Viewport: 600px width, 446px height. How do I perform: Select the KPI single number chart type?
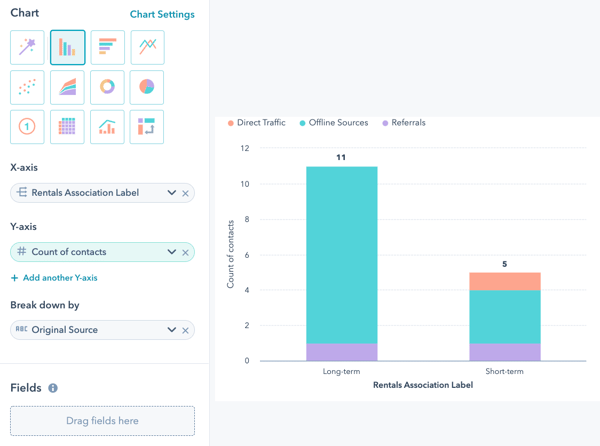[x=27, y=127]
